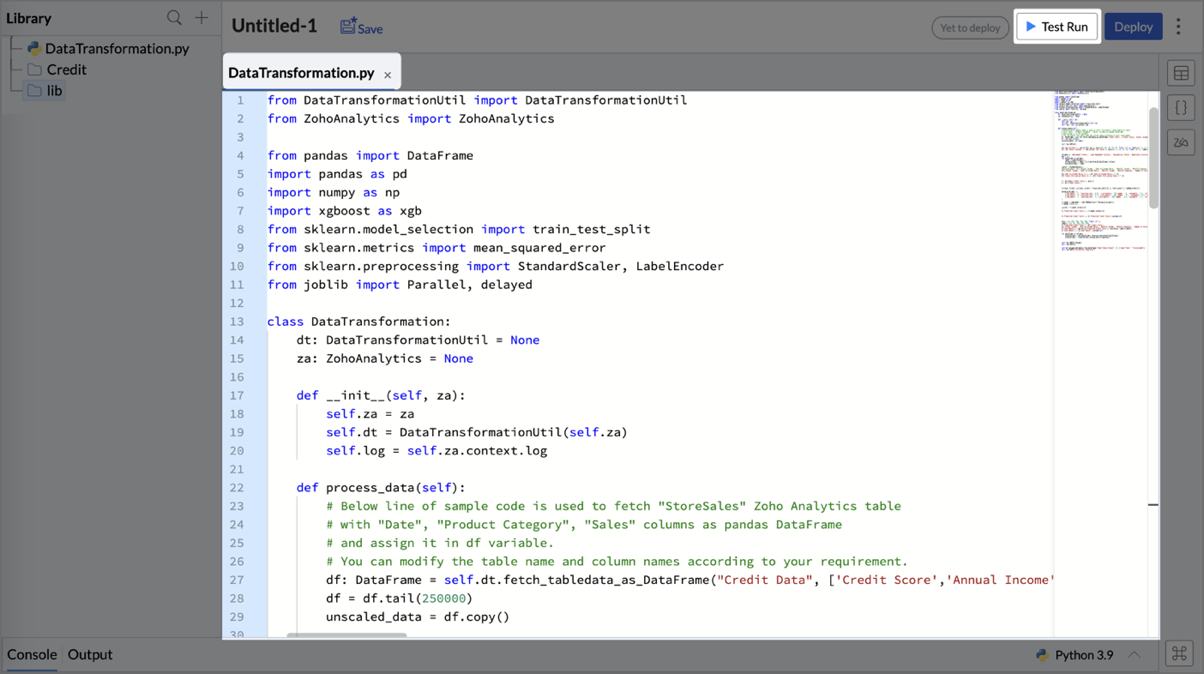This screenshot has height=674, width=1204.
Task: Click the first line importing DataTransformationUtil
Action: (x=477, y=100)
